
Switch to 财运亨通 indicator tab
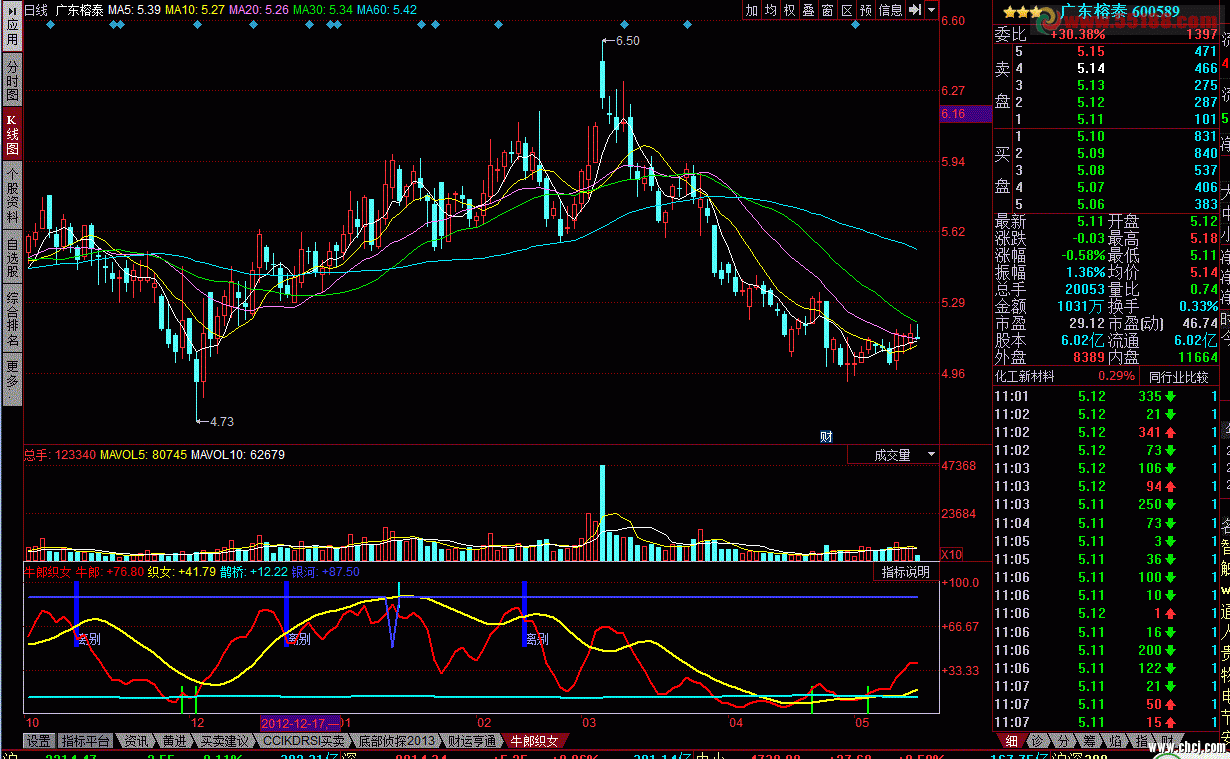click(472, 741)
